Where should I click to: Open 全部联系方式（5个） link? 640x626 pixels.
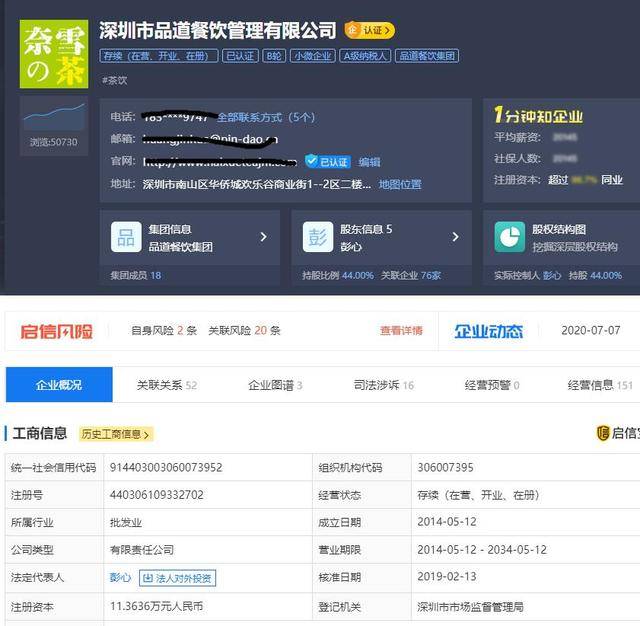[x=266, y=118]
